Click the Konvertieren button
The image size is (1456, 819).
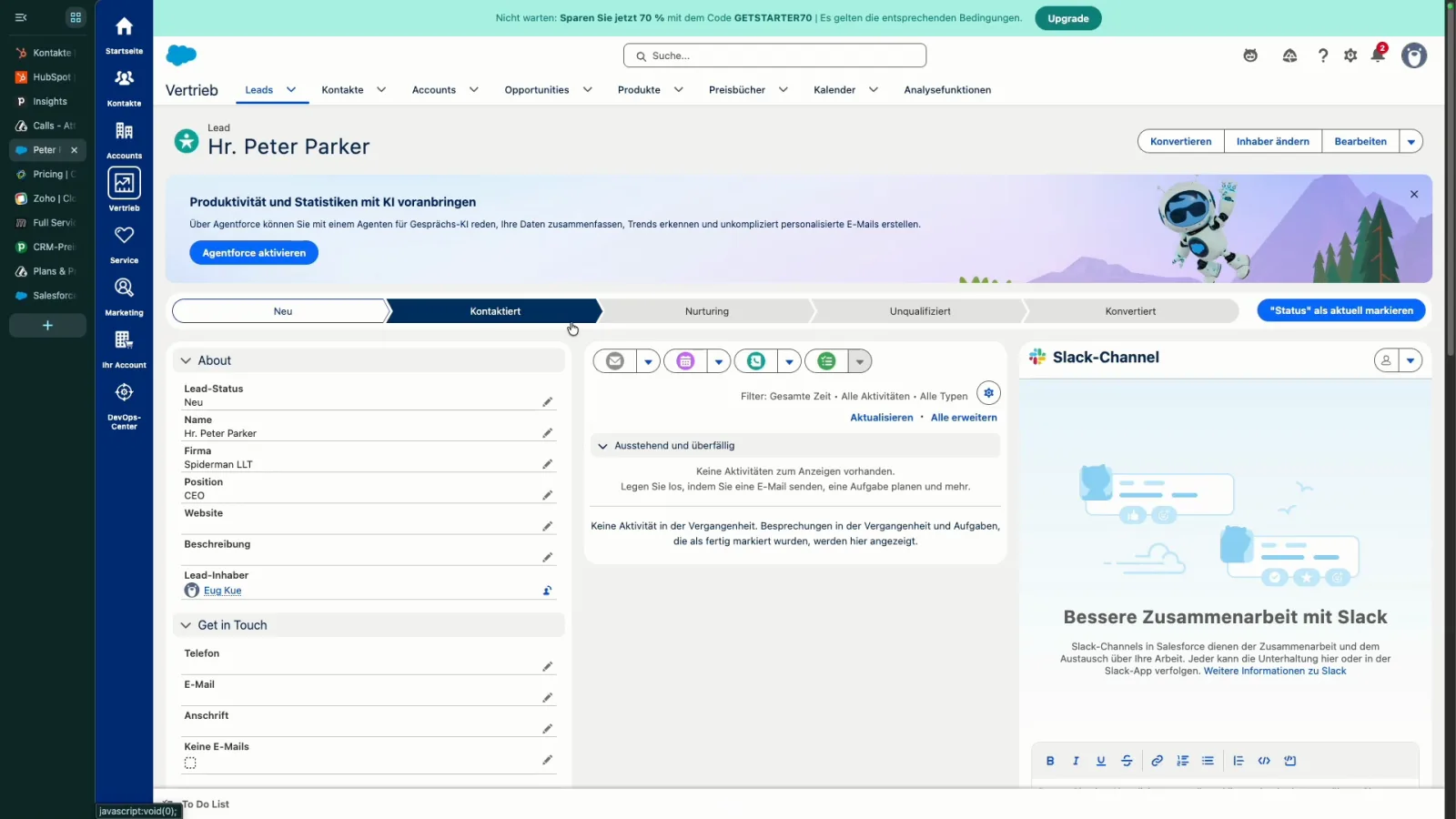click(1180, 141)
